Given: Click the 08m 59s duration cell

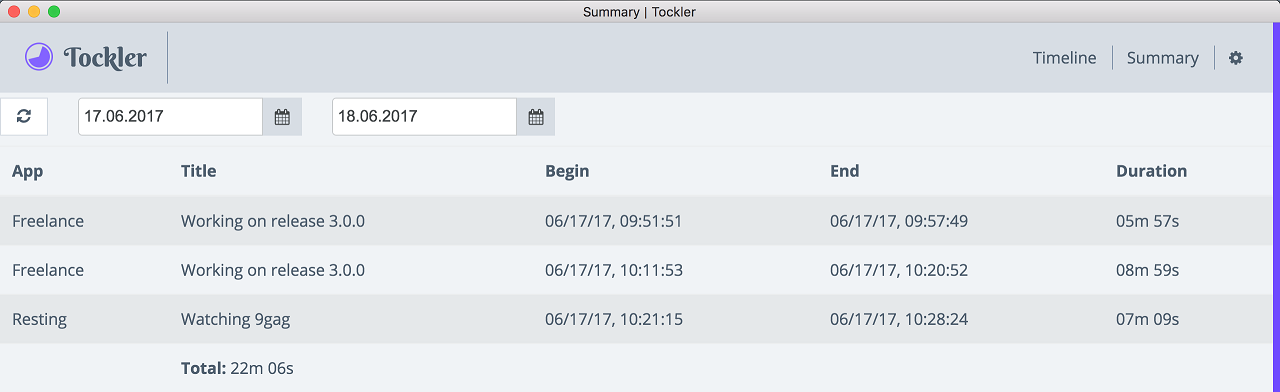Looking at the screenshot, I should [x=1147, y=270].
